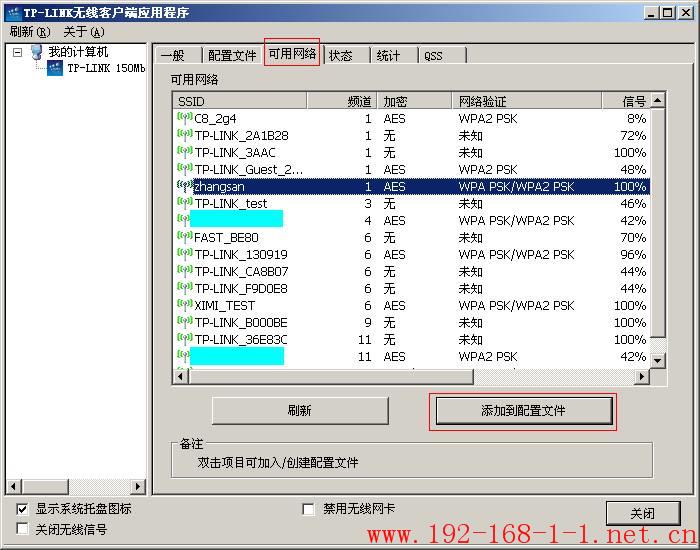
Task: Click the antenna icon beside zhangsan
Action: [x=185, y=186]
